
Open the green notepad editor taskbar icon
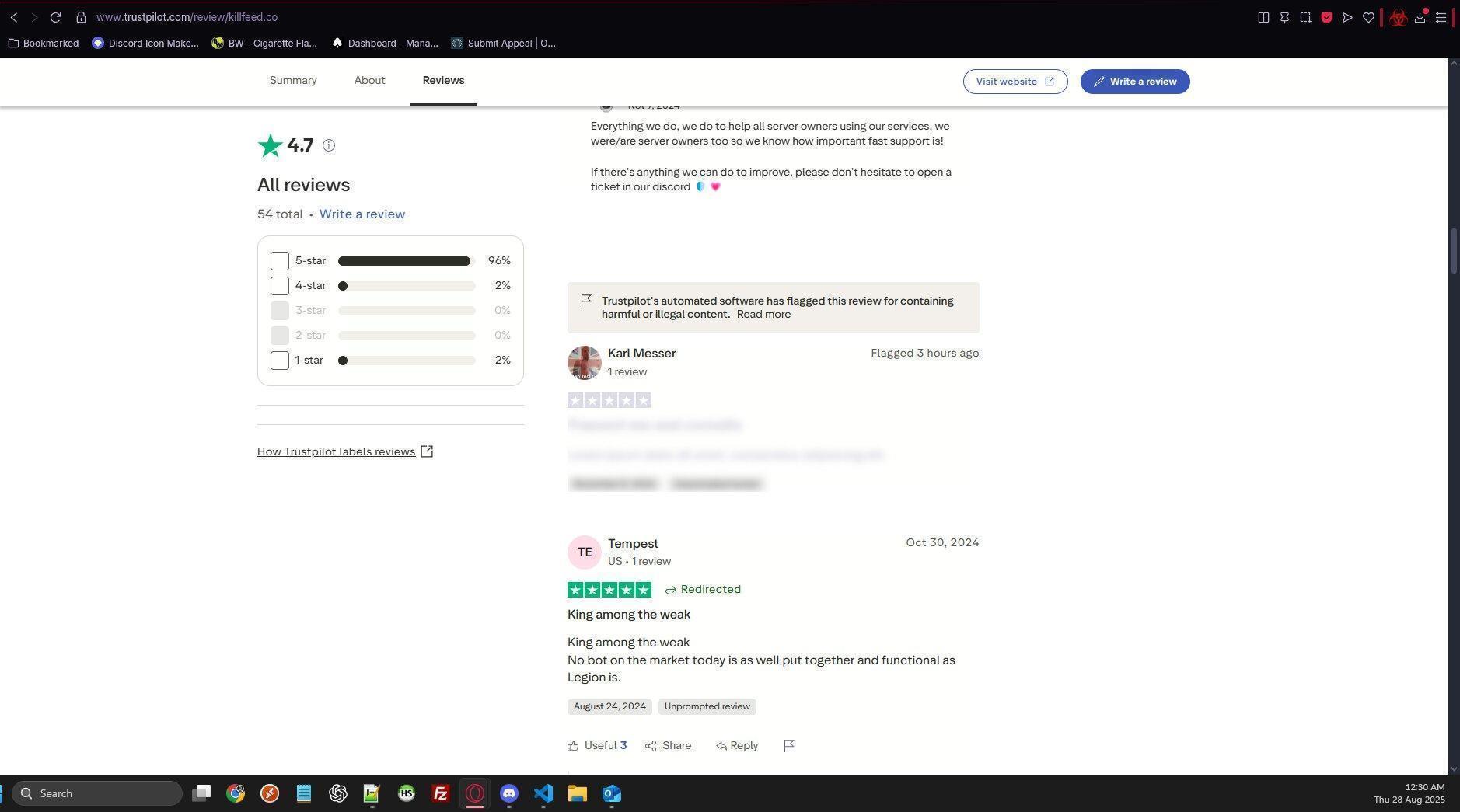click(x=372, y=793)
